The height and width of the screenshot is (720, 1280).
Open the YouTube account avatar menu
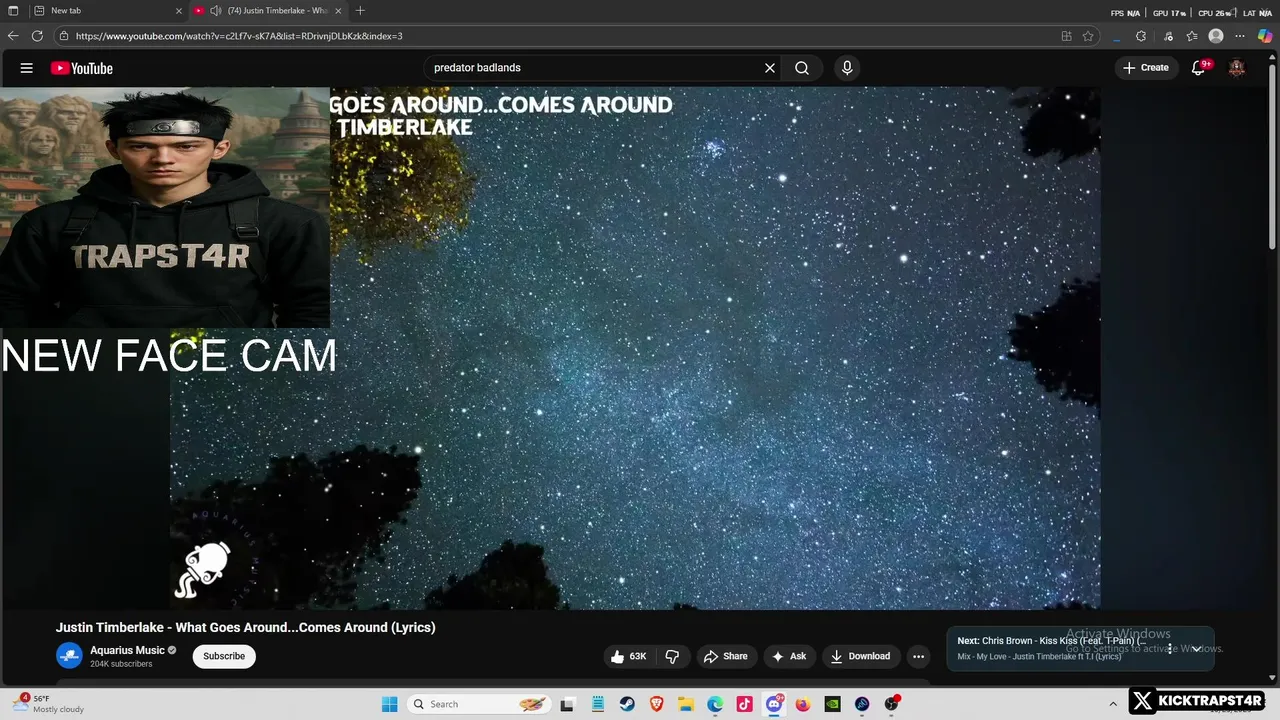click(1237, 68)
